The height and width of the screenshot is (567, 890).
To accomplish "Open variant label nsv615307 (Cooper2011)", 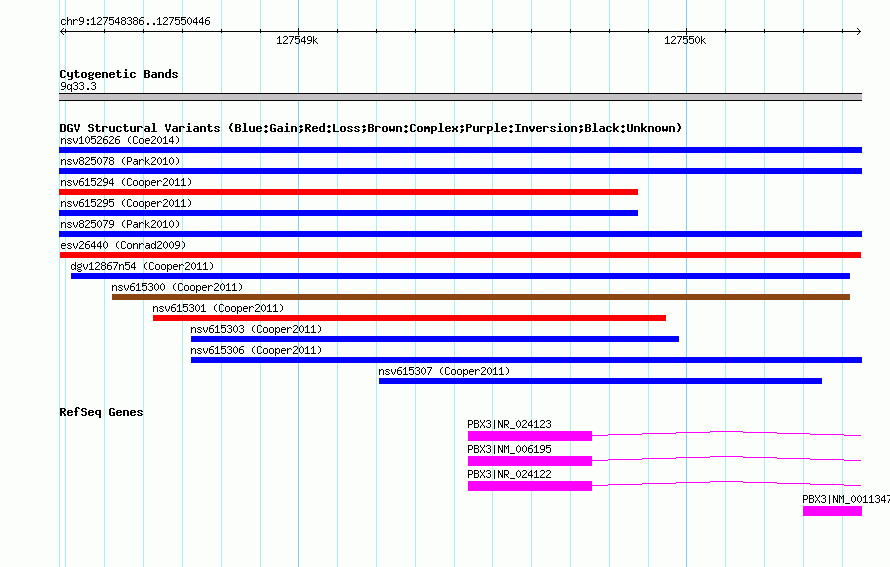I will coord(444,371).
